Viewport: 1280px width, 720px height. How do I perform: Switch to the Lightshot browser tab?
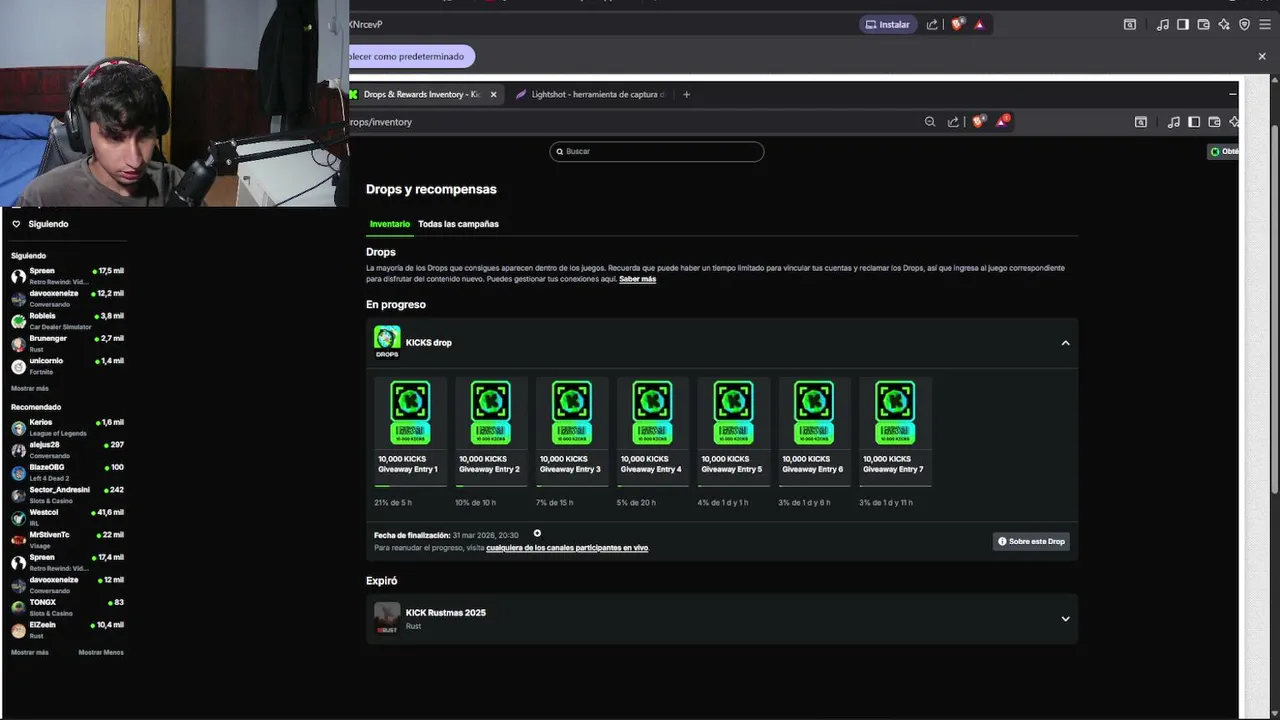tap(590, 94)
